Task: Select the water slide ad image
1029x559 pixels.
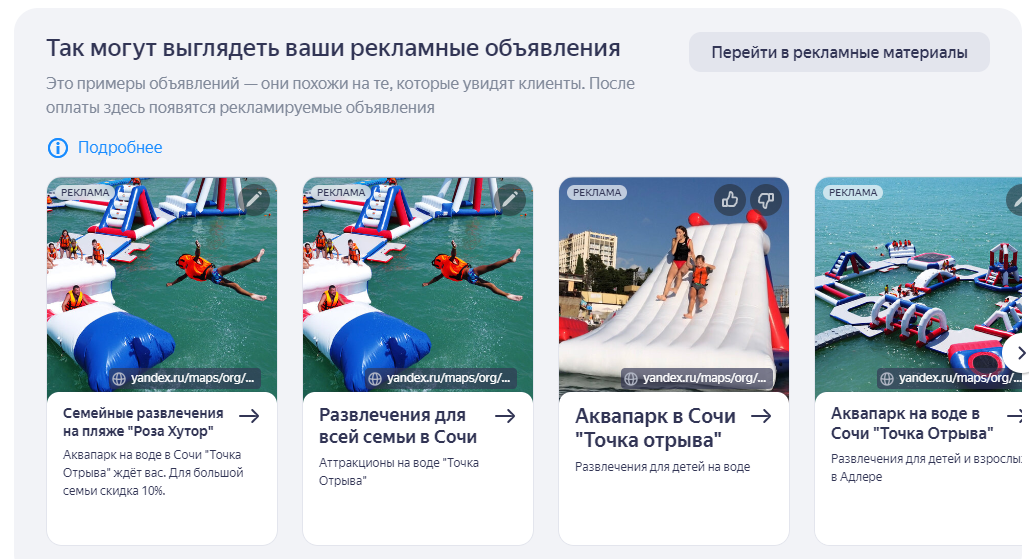Action: click(x=674, y=285)
